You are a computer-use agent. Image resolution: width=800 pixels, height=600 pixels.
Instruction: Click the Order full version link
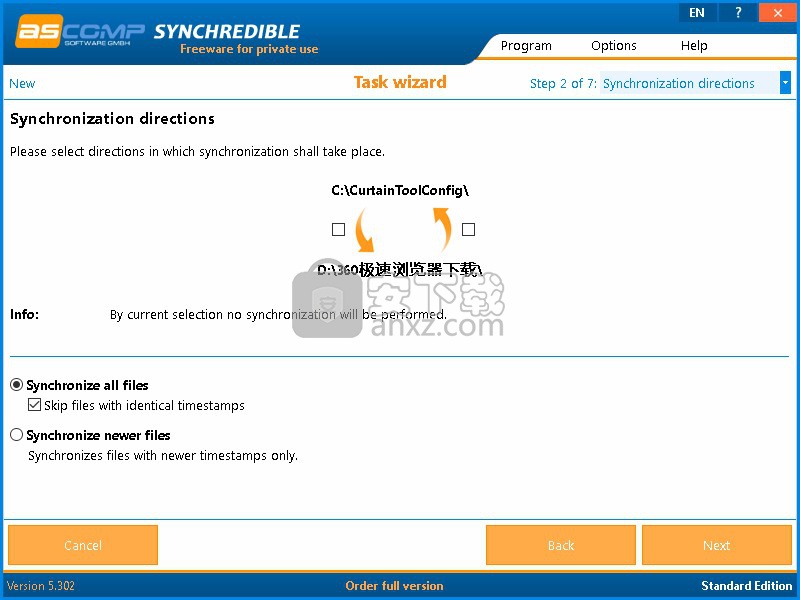[x=394, y=586]
